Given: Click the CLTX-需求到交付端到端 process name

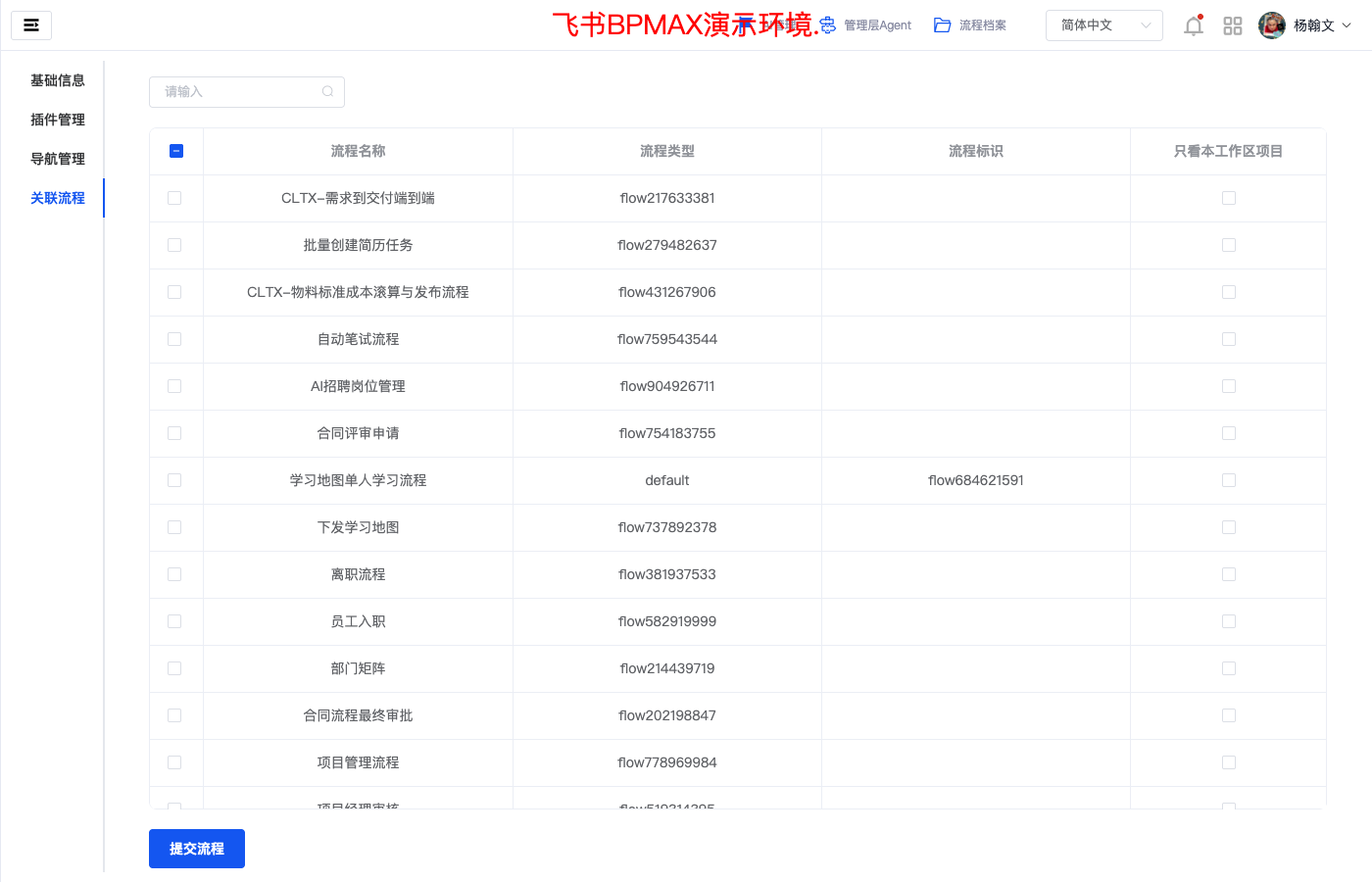Looking at the screenshot, I should [x=359, y=198].
